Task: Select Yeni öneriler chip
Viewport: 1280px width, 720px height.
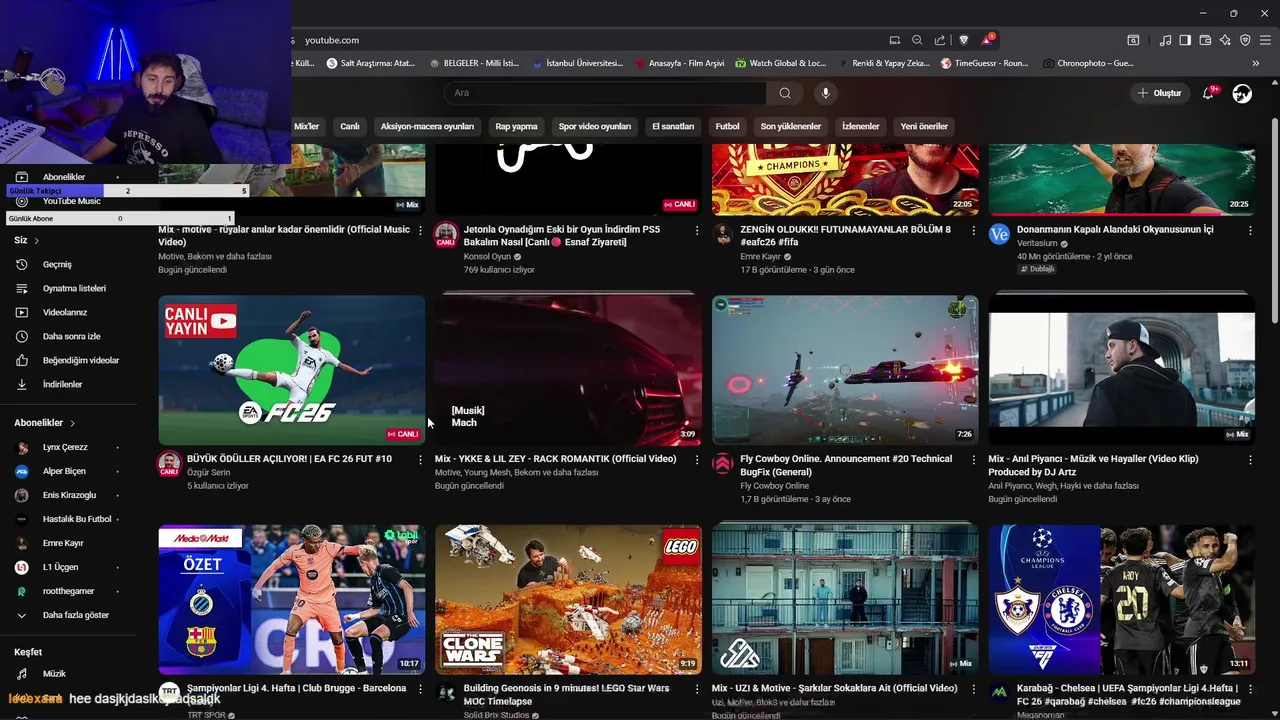Action: 924,127
